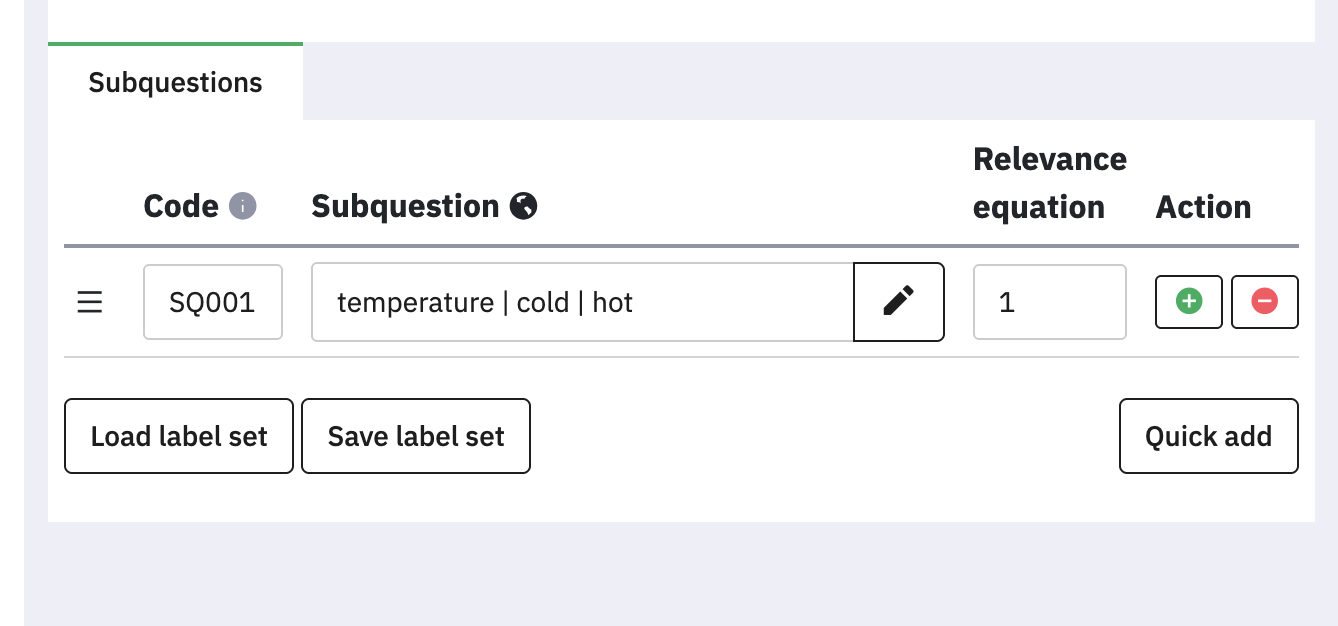Image resolution: width=1338 pixels, height=626 pixels.
Task: Focus the SQ001 code field
Action: 212,302
